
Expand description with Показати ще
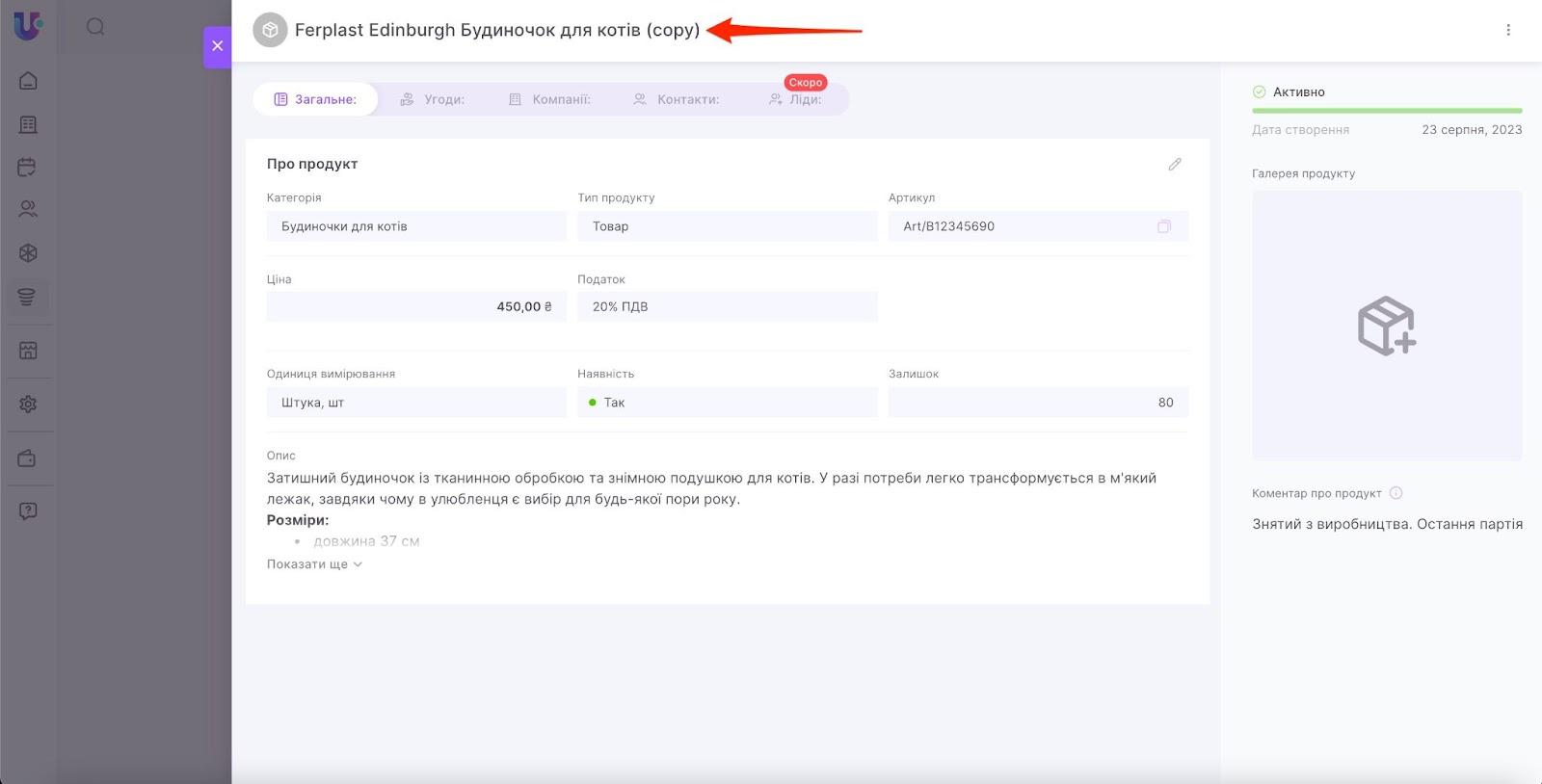tap(314, 564)
